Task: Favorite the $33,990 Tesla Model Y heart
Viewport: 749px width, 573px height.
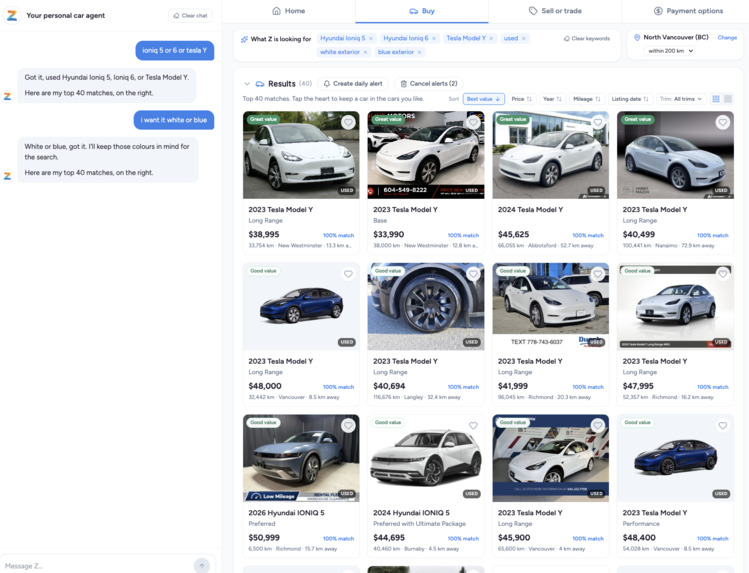Action: (473, 123)
